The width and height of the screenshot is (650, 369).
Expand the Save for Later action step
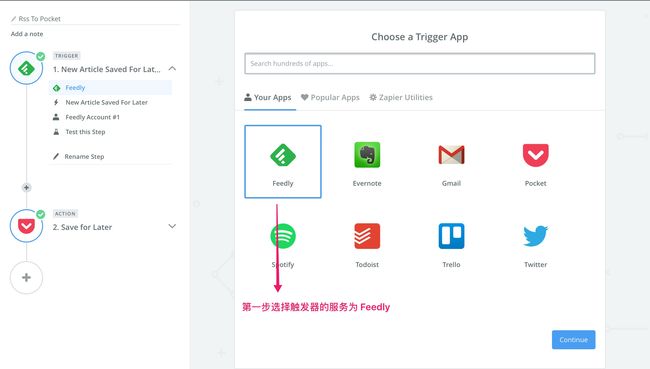(172, 226)
